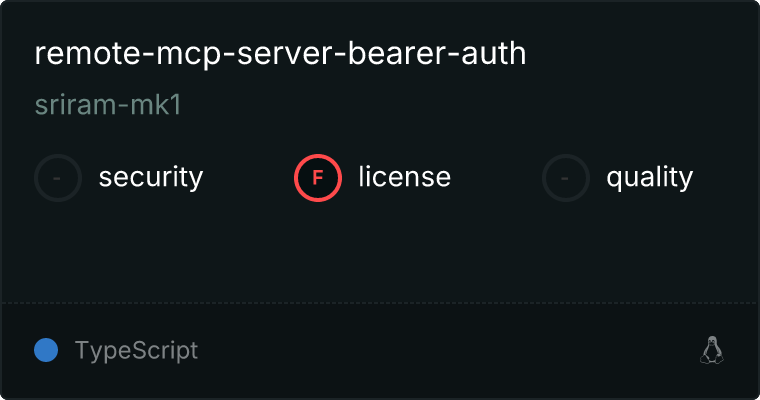The width and height of the screenshot is (760, 400).
Task: Open the sriram-mk1 author profile
Action: coord(108,104)
